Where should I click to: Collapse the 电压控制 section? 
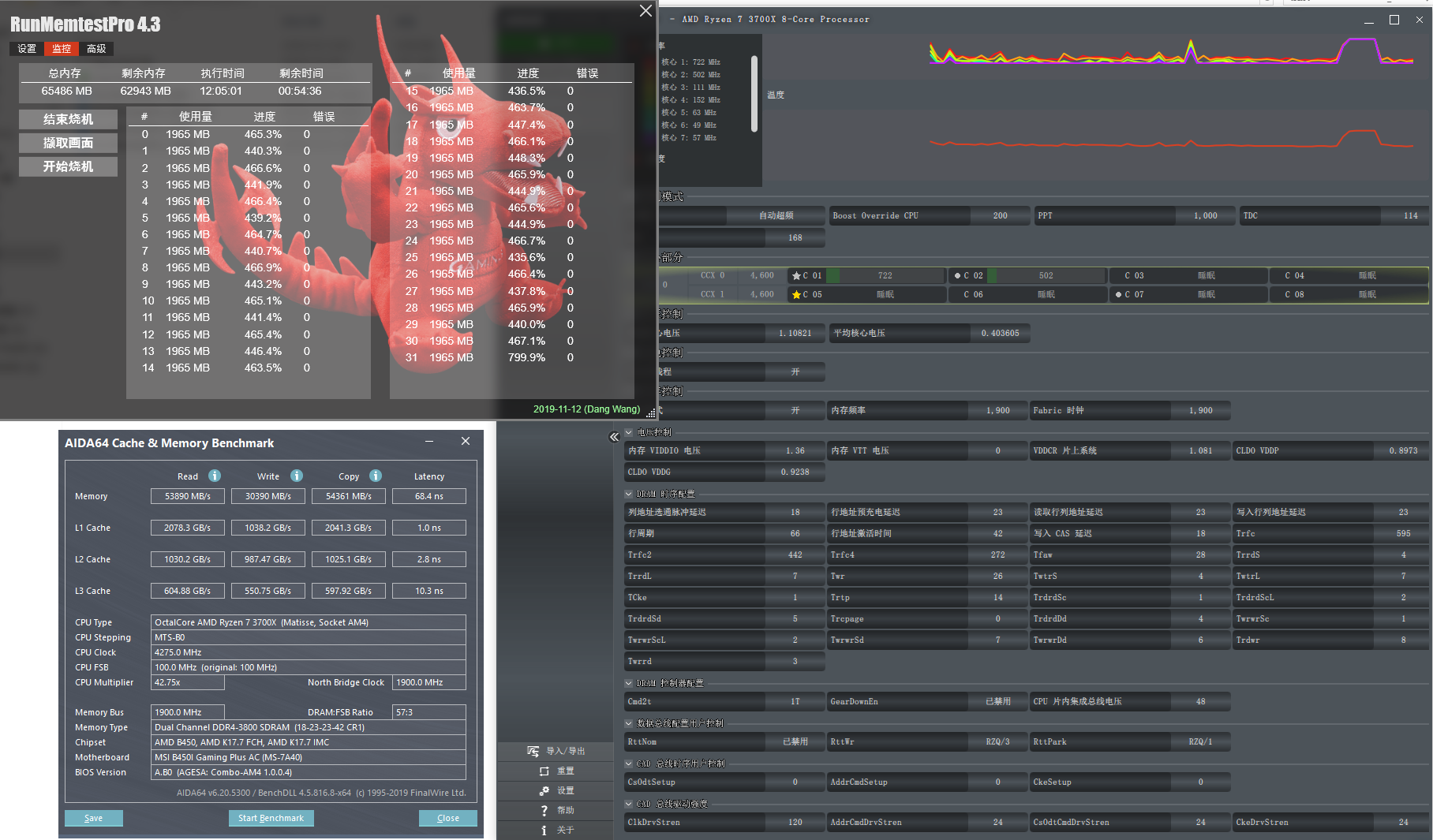click(x=629, y=432)
